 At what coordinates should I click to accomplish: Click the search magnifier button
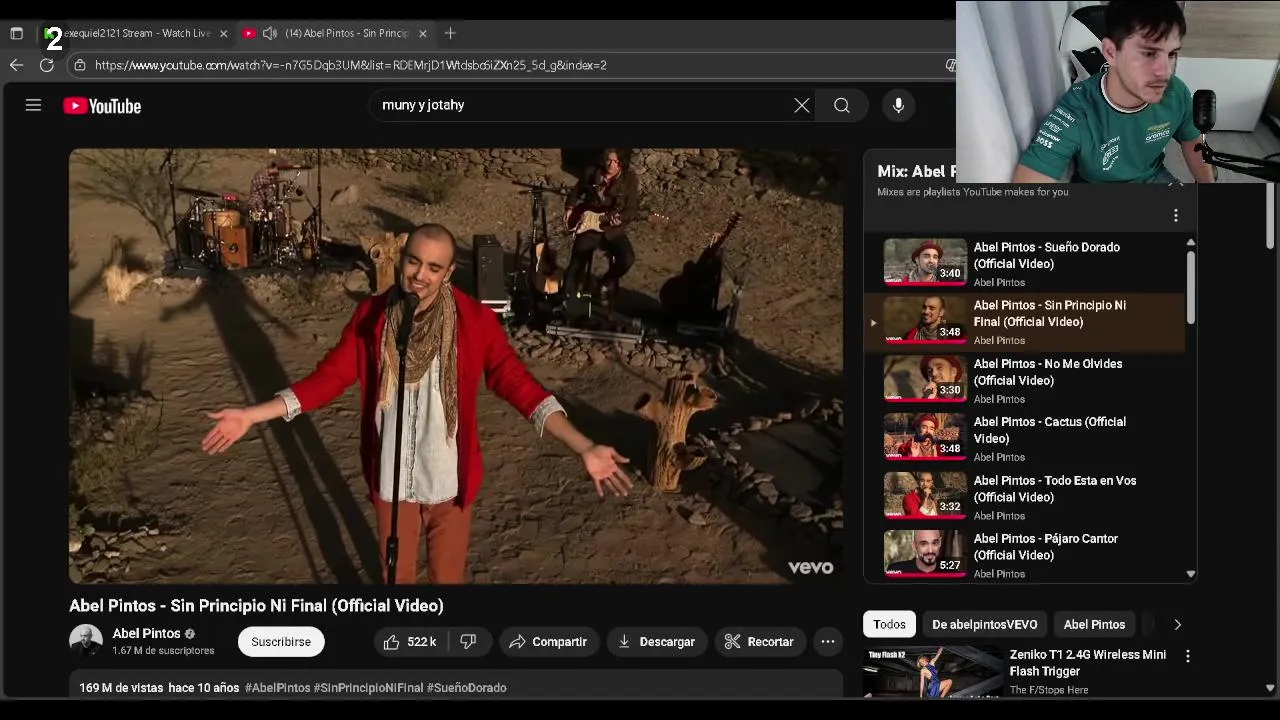[842, 105]
